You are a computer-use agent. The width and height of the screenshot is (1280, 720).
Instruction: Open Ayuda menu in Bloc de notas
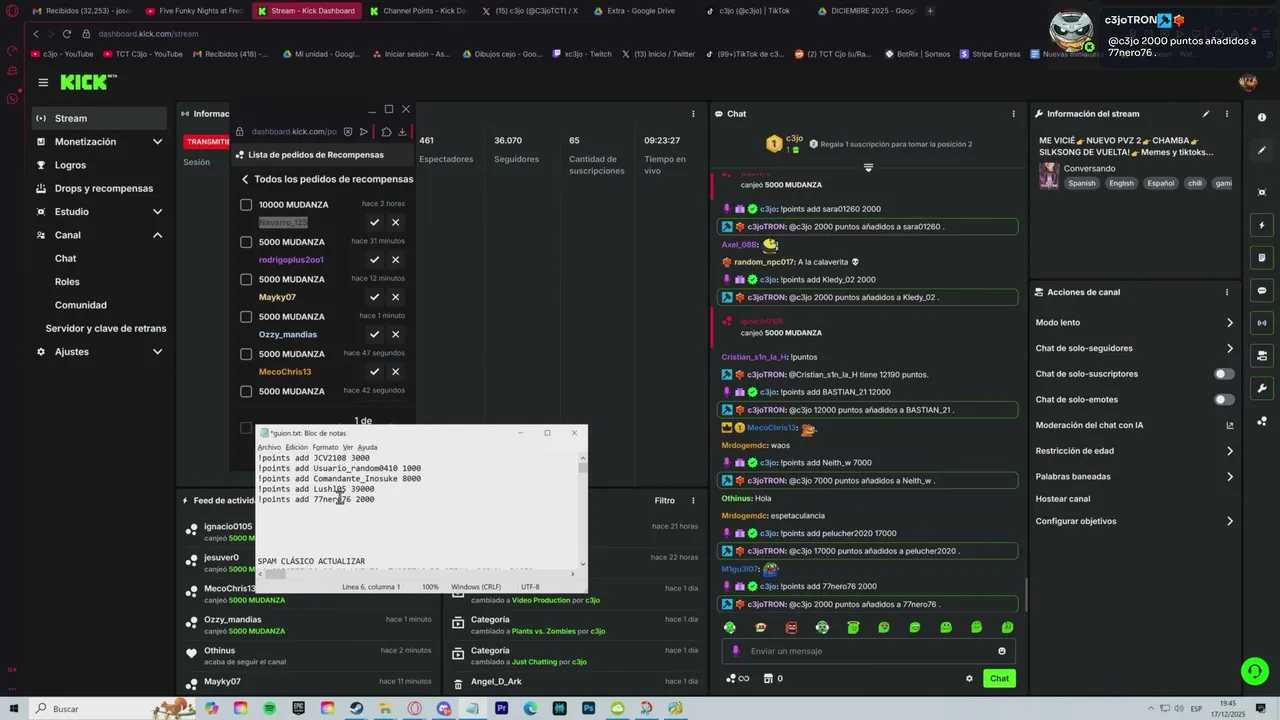(368, 447)
